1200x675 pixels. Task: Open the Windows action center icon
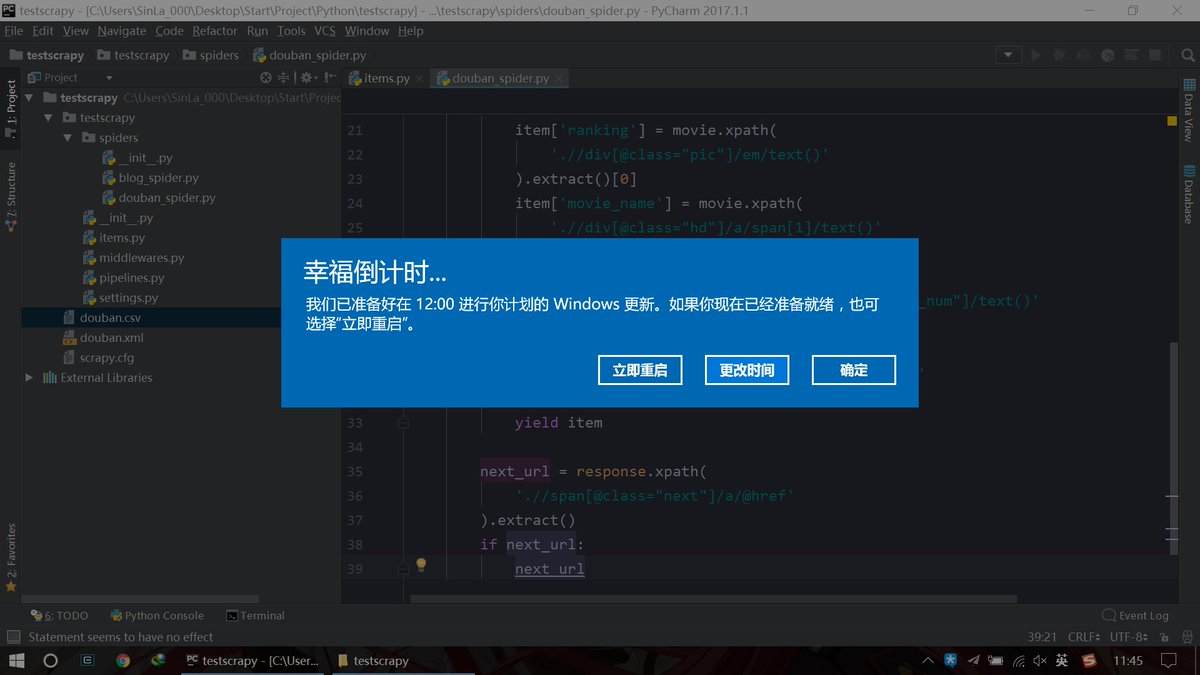point(1169,661)
